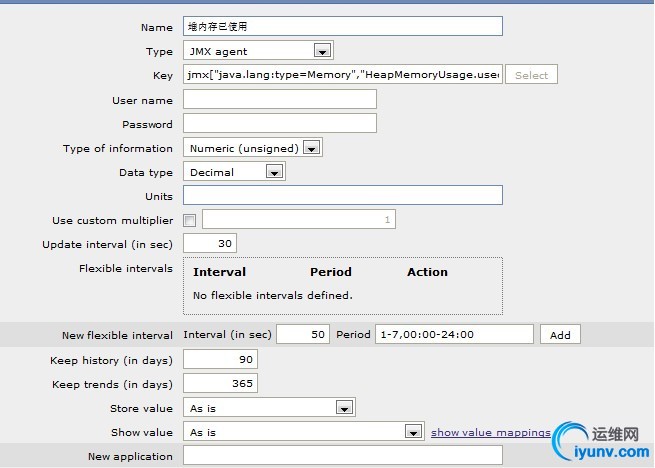The width and height of the screenshot is (655, 468).
Task: Enable the Use custom multiplier checkbox
Action: [190, 220]
